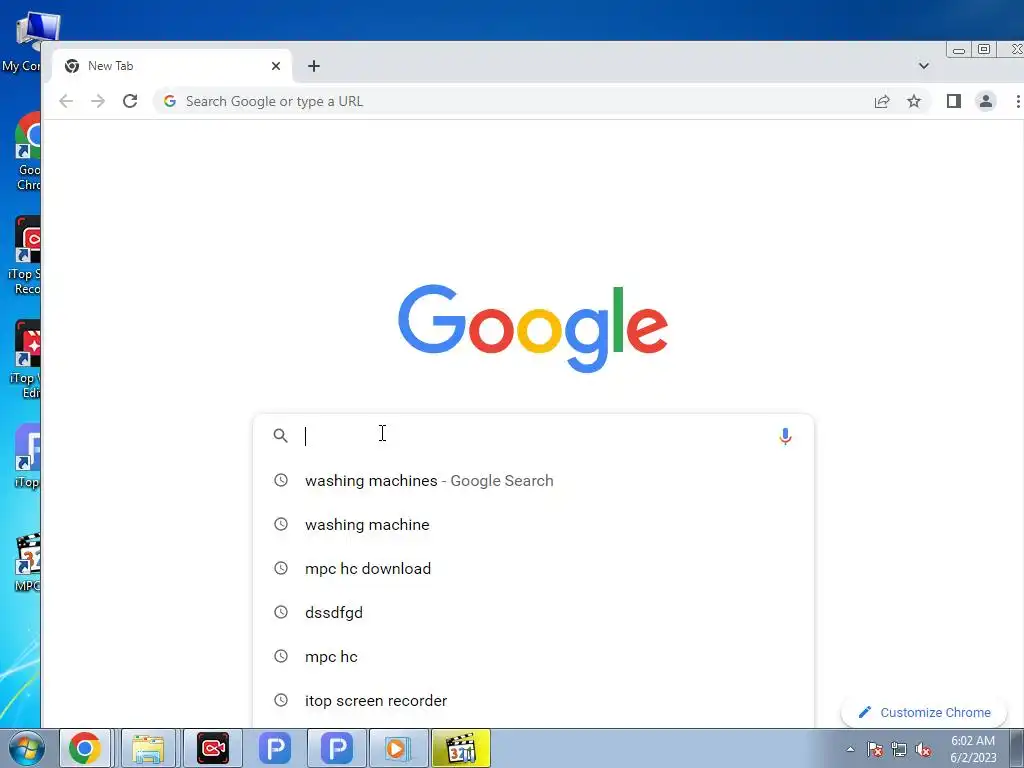This screenshot has width=1024, height=768.
Task: Open a new tab with plus button
Action: tap(314, 66)
